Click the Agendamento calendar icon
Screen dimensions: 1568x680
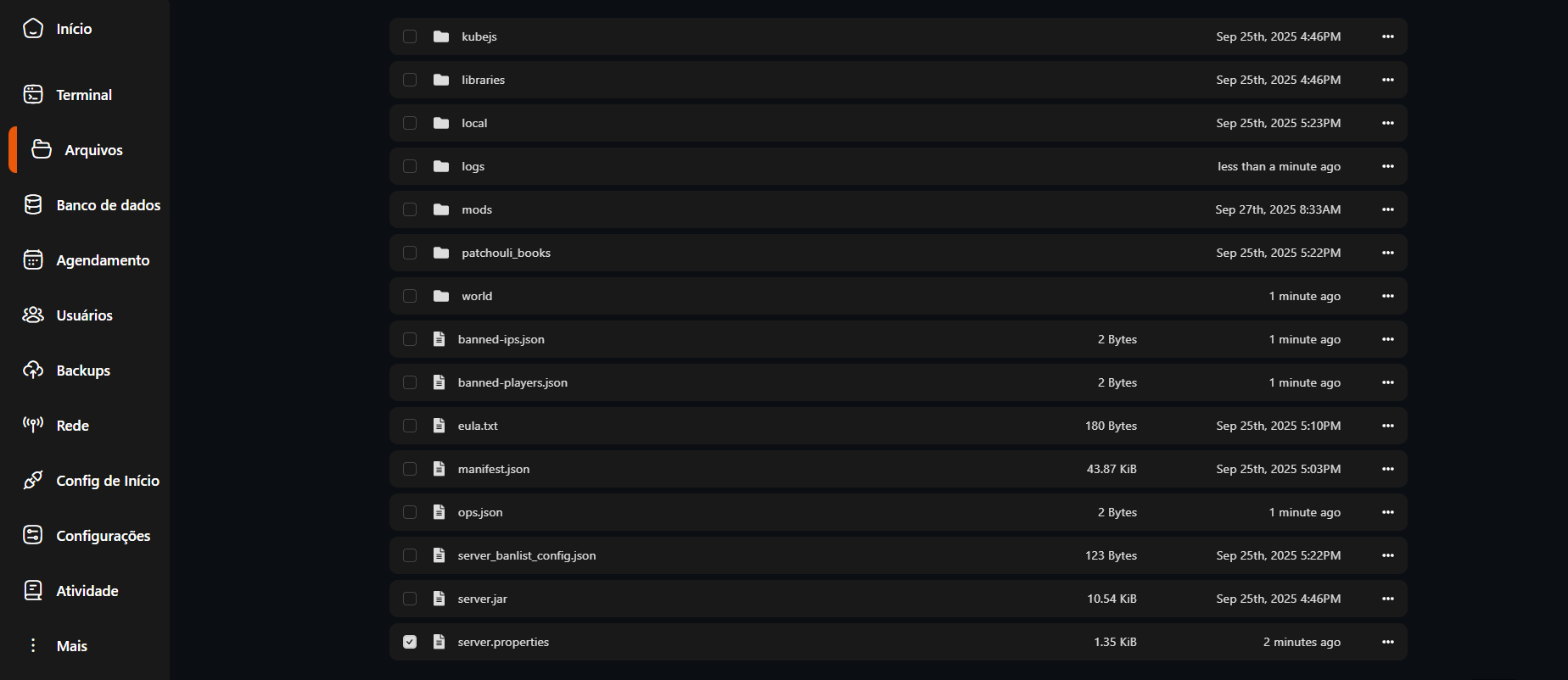33,259
